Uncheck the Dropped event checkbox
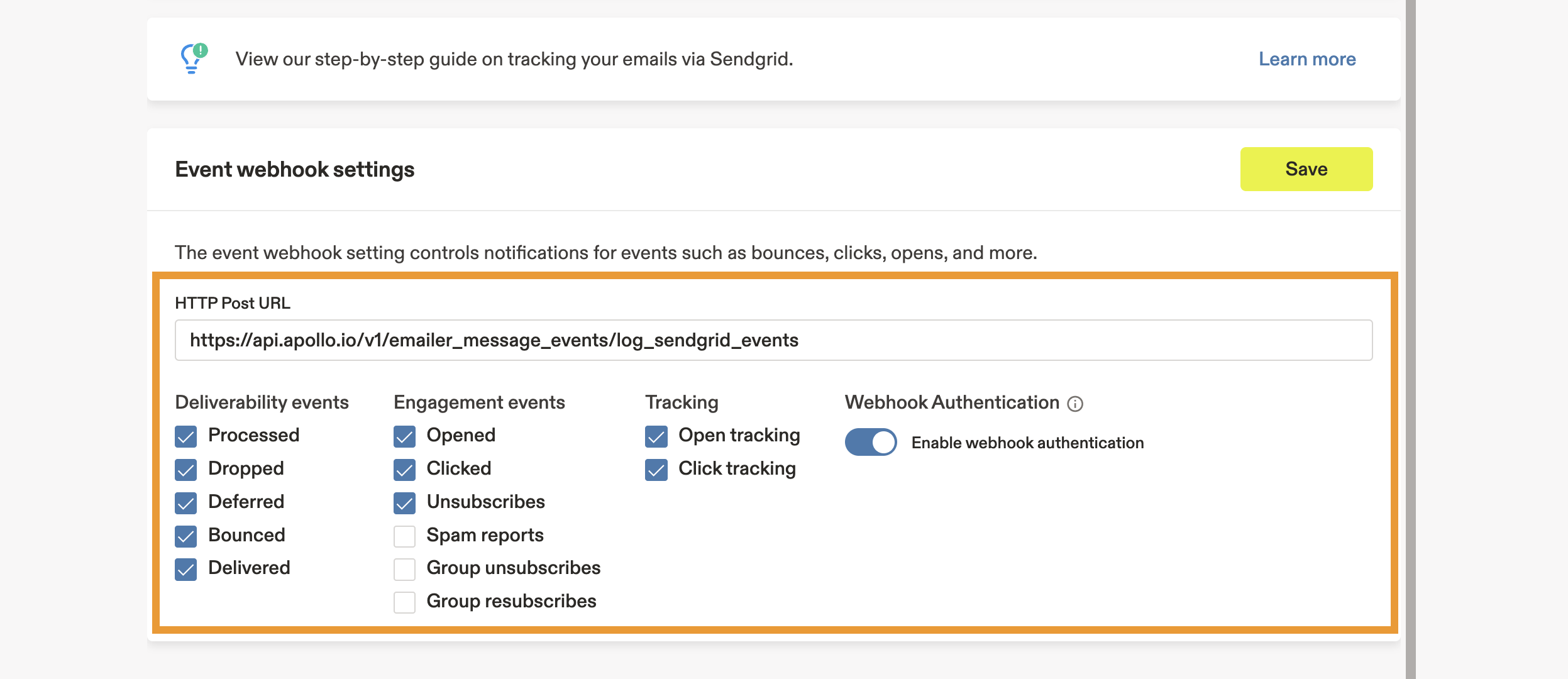The image size is (1568, 679). [186, 469]
